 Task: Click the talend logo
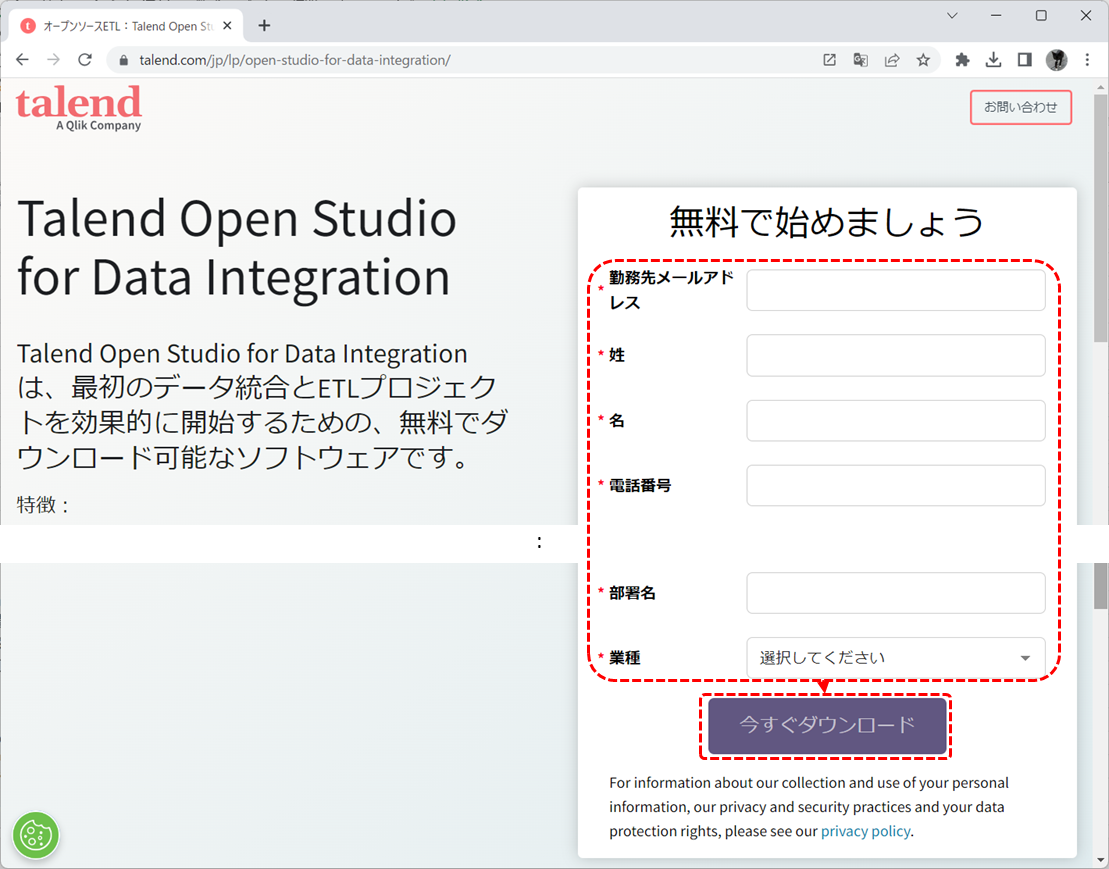point(79,108)
